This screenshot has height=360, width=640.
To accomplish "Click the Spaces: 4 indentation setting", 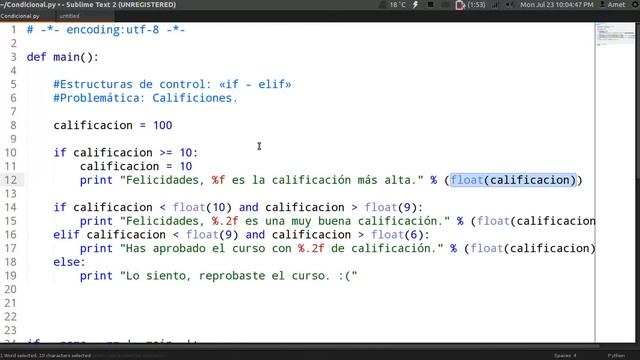I will [x=565, y=356].
